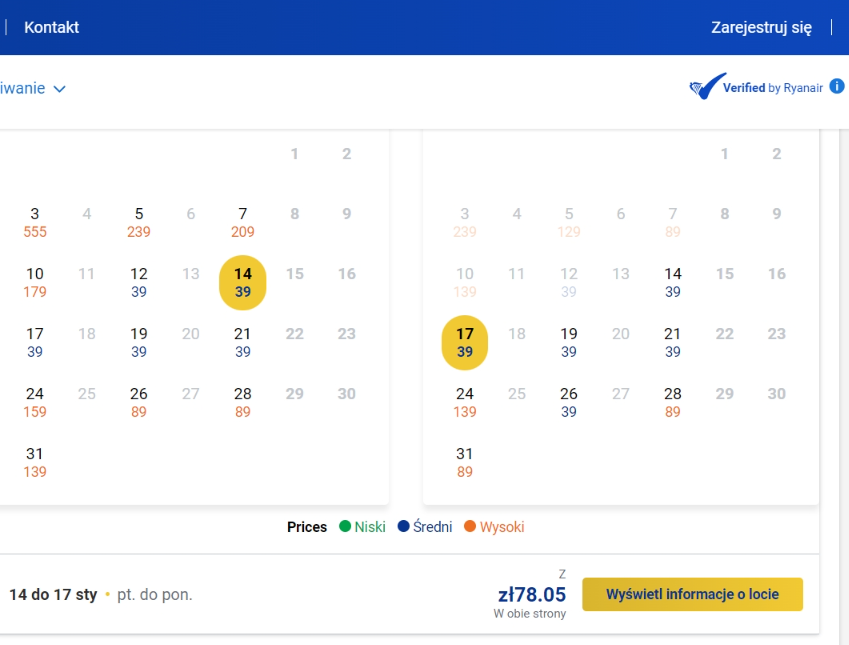The width and height of the screenshot is (849, 645).
Task: Choose return date 19 priced 39
Action: coord(569,342)
